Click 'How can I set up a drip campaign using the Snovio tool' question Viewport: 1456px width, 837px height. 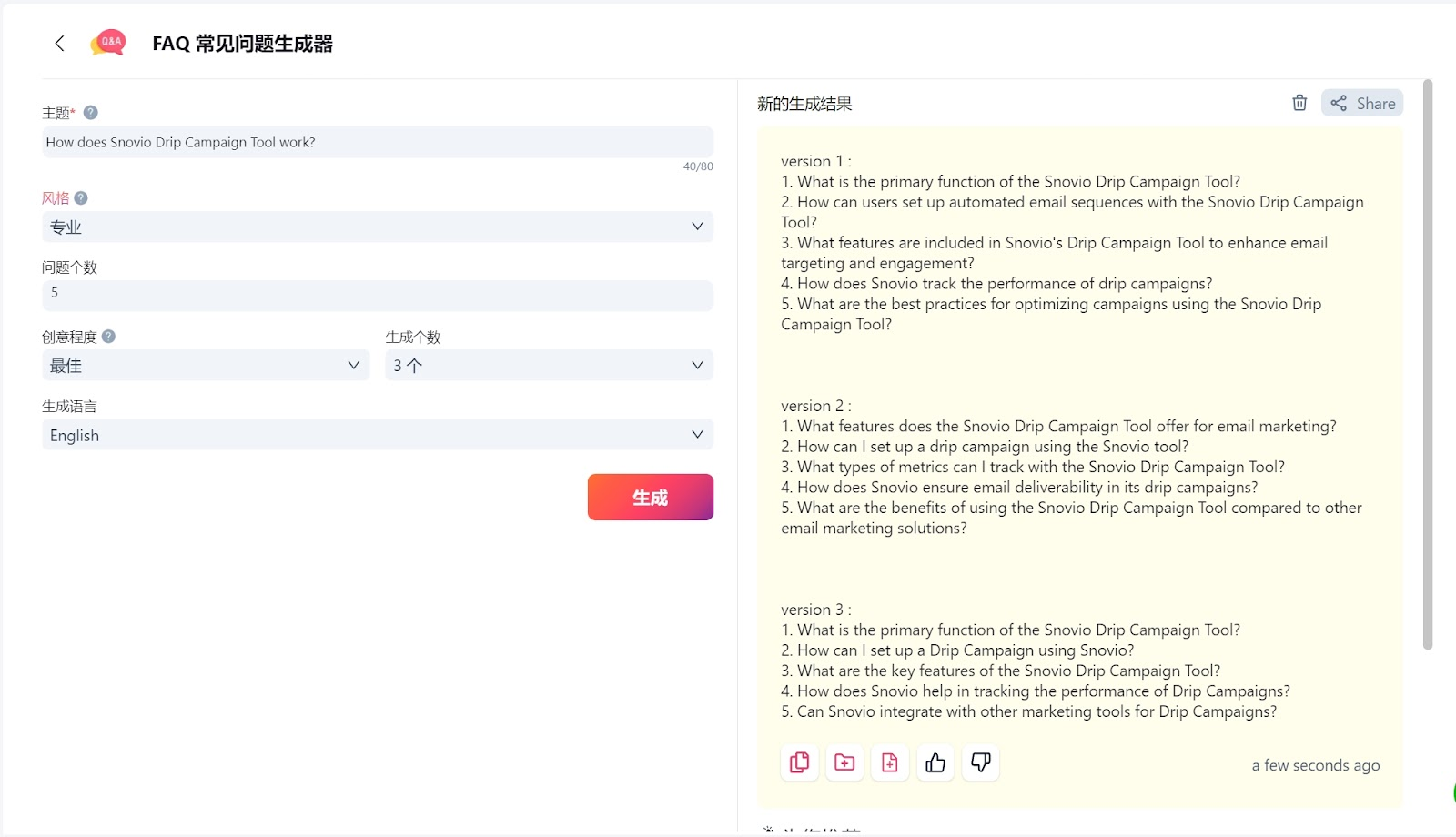coord(985,447)
